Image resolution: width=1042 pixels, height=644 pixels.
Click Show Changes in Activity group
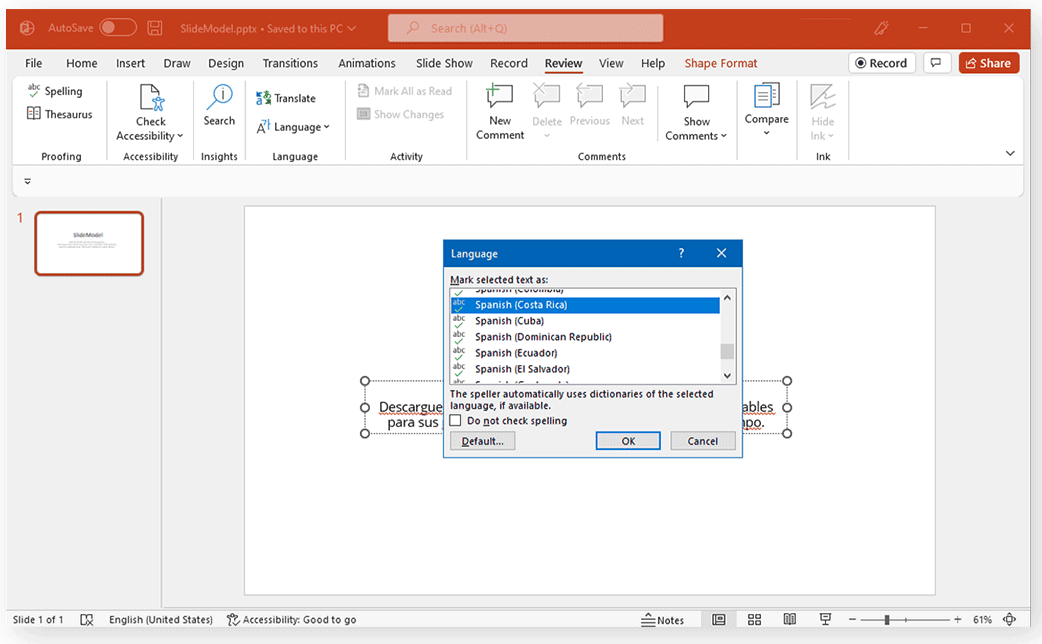400,114
